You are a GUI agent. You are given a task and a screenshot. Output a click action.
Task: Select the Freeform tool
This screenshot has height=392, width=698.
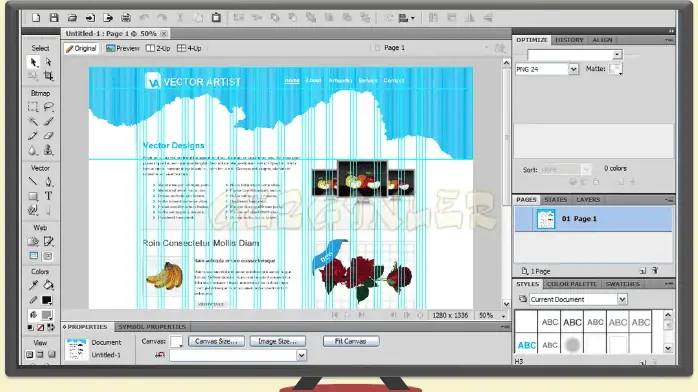click(33, 210)
